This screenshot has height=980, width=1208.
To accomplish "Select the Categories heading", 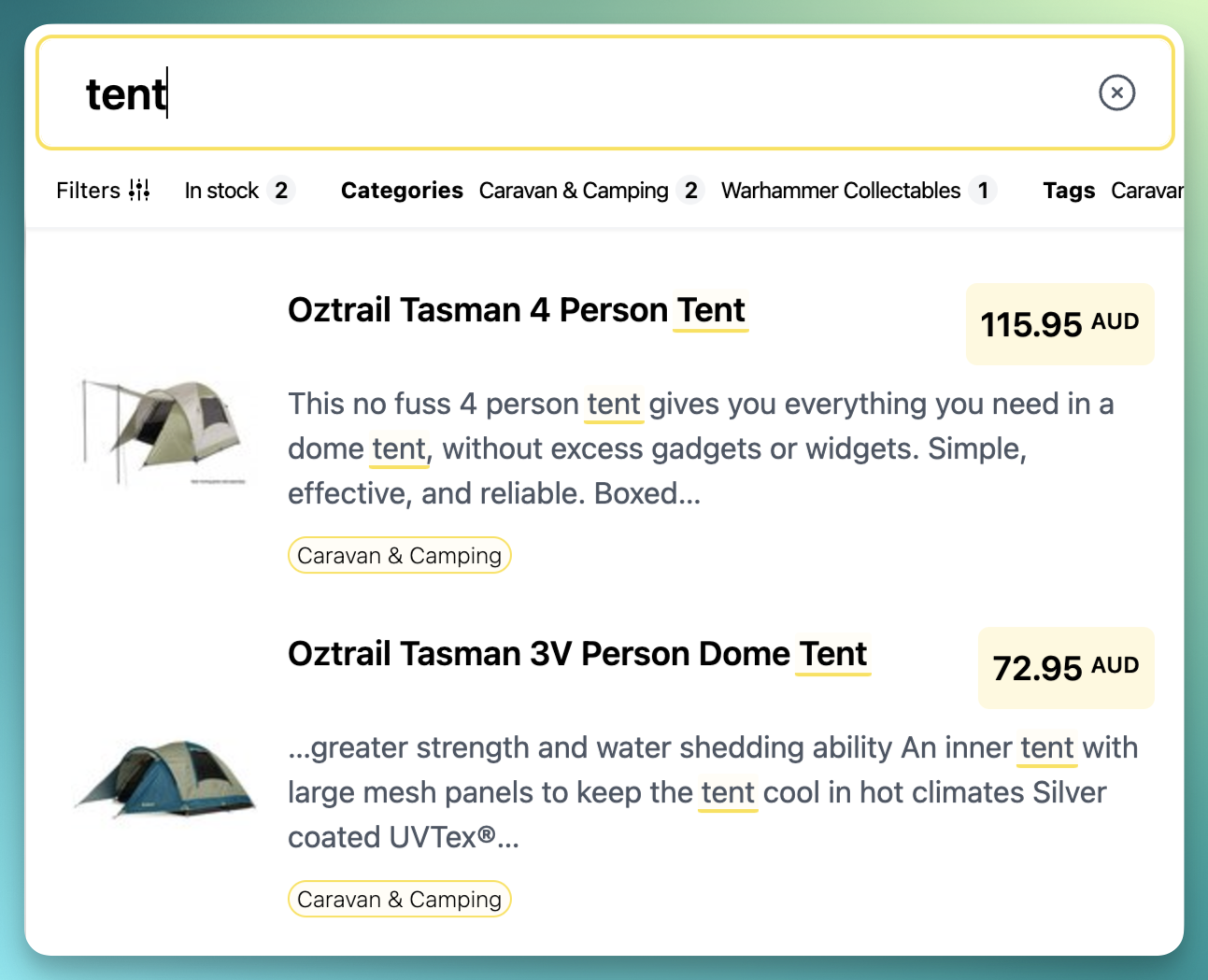I will click(x=402, y=191).
